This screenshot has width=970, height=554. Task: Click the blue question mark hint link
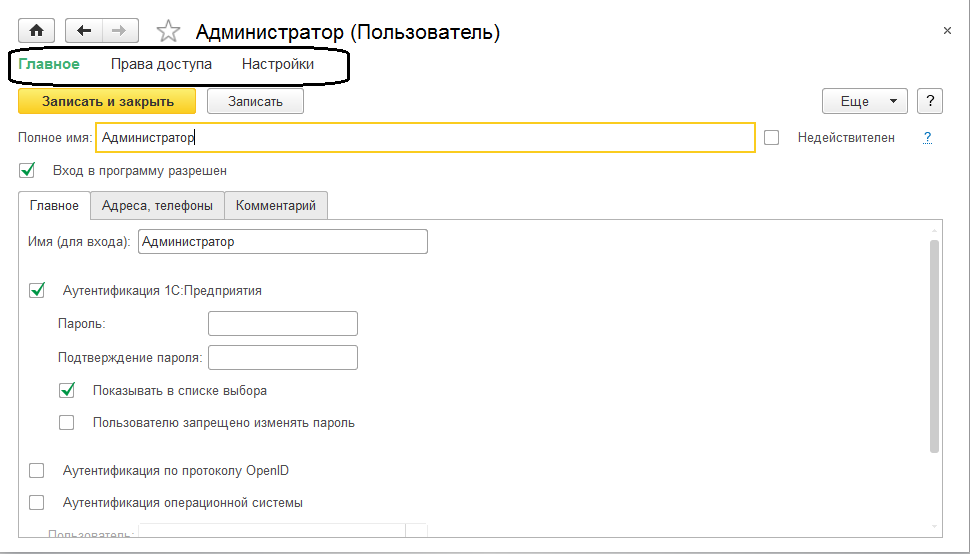coord(927,138)
